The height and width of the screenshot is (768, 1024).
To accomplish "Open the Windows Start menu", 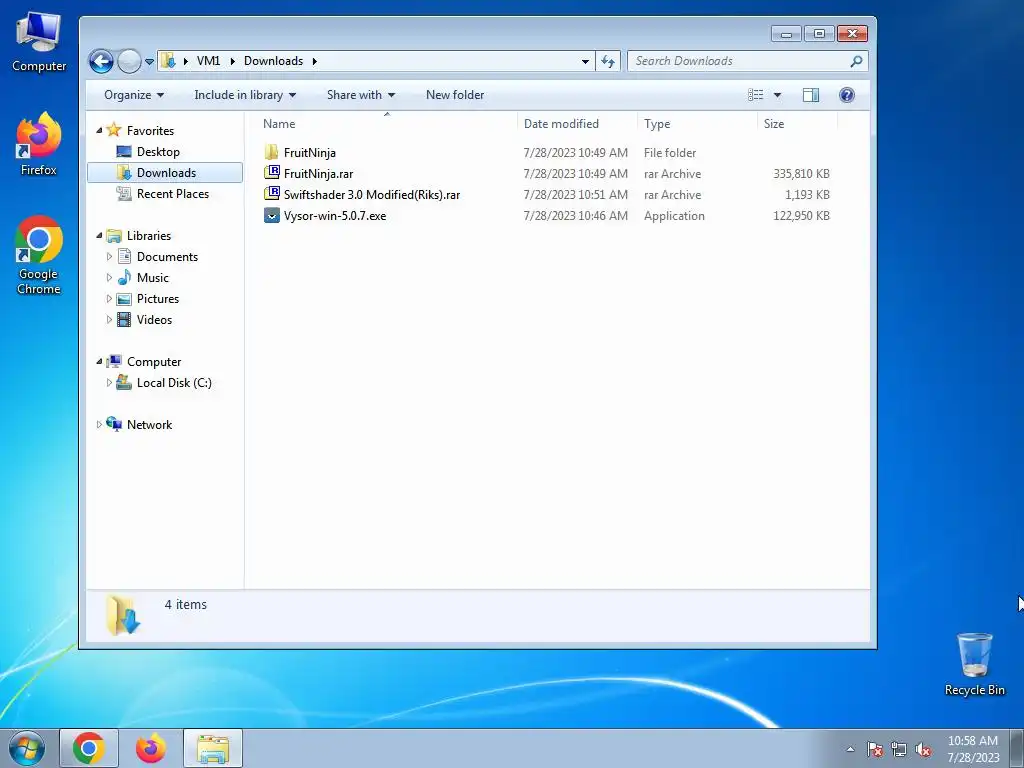I will coord(26,748).
